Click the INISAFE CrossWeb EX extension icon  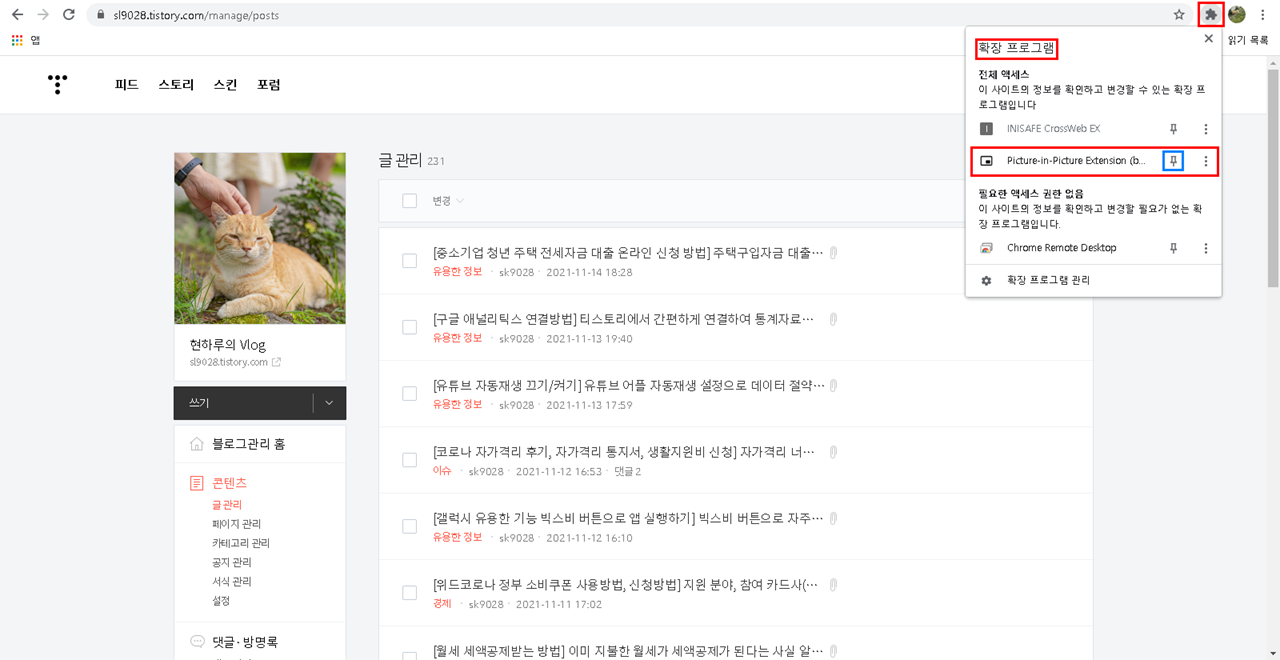[x=987, y=129]
